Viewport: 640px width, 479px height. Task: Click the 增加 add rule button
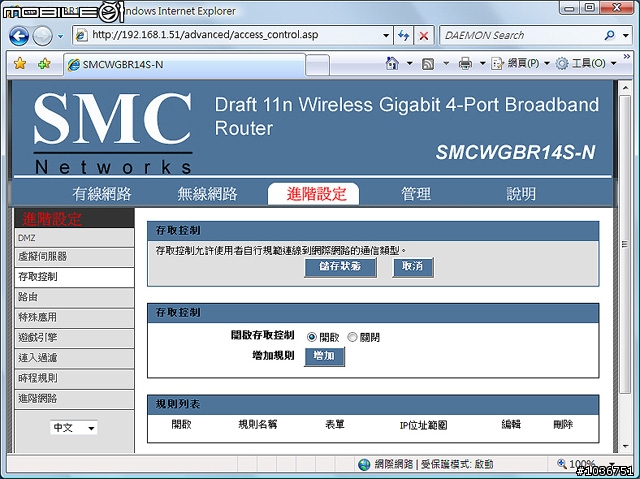coord(324,357)
